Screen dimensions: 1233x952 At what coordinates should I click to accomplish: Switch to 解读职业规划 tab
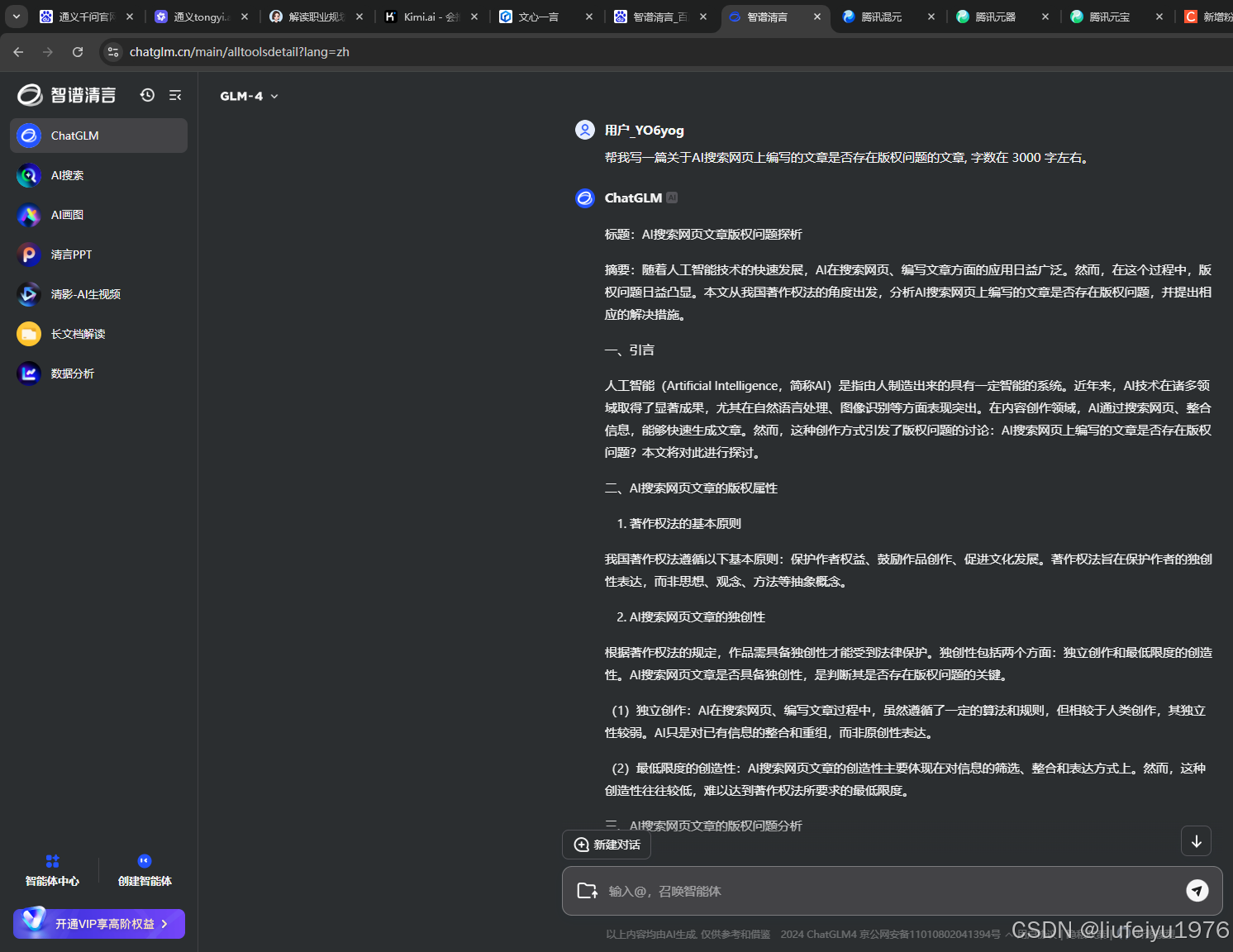click(x=316, y=17)
